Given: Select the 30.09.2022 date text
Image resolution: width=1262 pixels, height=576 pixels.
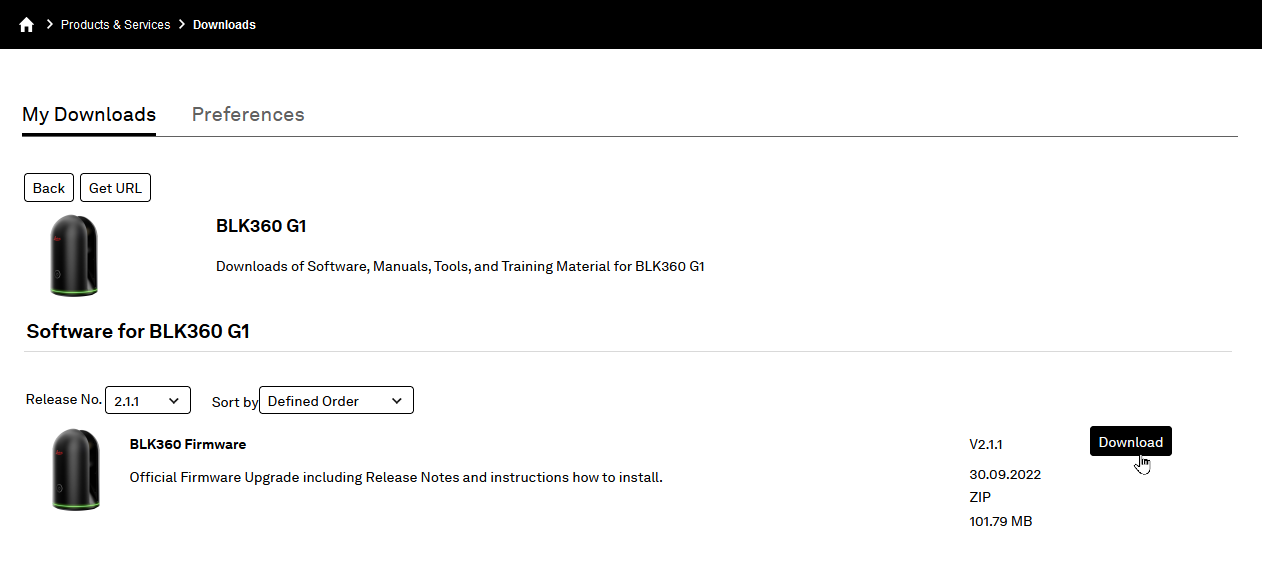Looking at the screenshot, I should [x=1005, y=474].
